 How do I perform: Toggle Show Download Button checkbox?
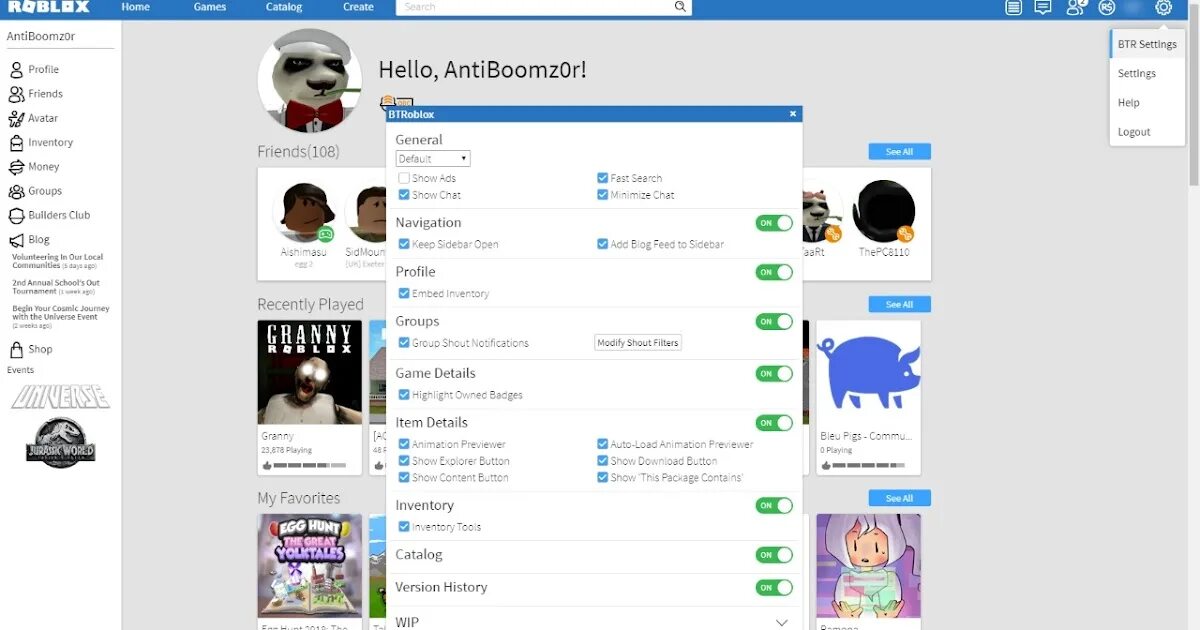[603, 461]
